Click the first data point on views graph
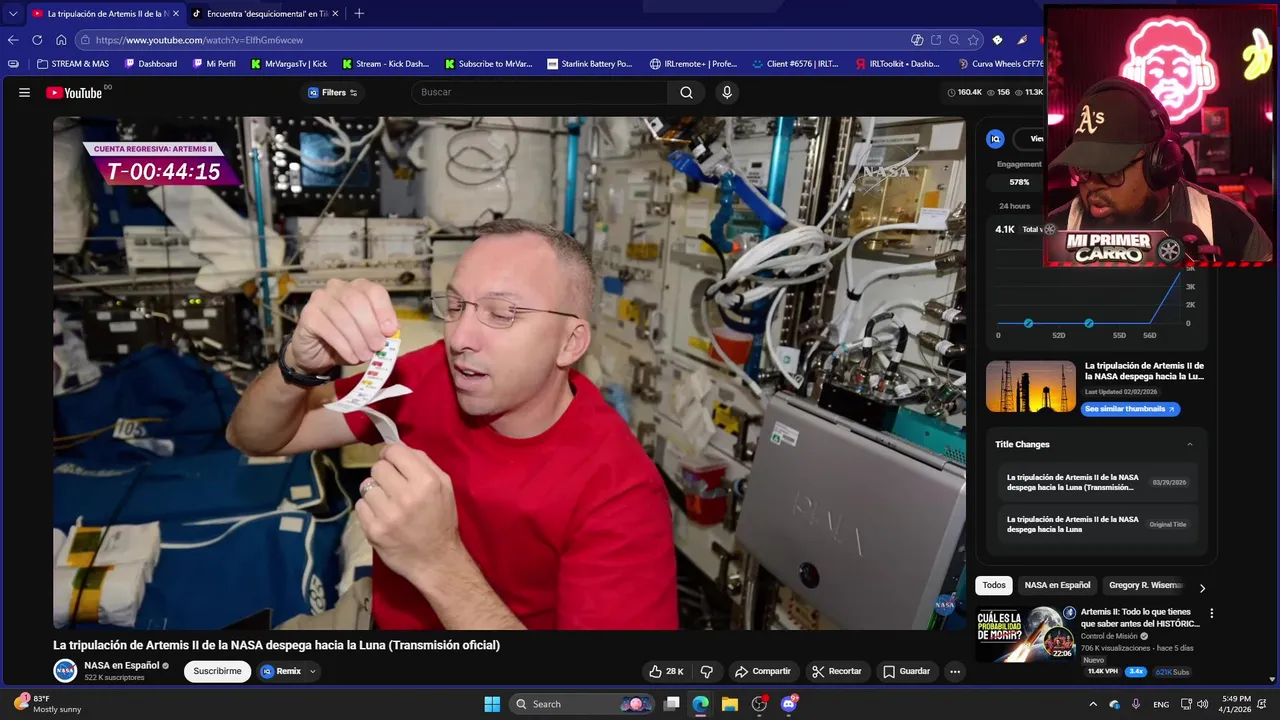 pyautogui.click(x=1028, y=323)
